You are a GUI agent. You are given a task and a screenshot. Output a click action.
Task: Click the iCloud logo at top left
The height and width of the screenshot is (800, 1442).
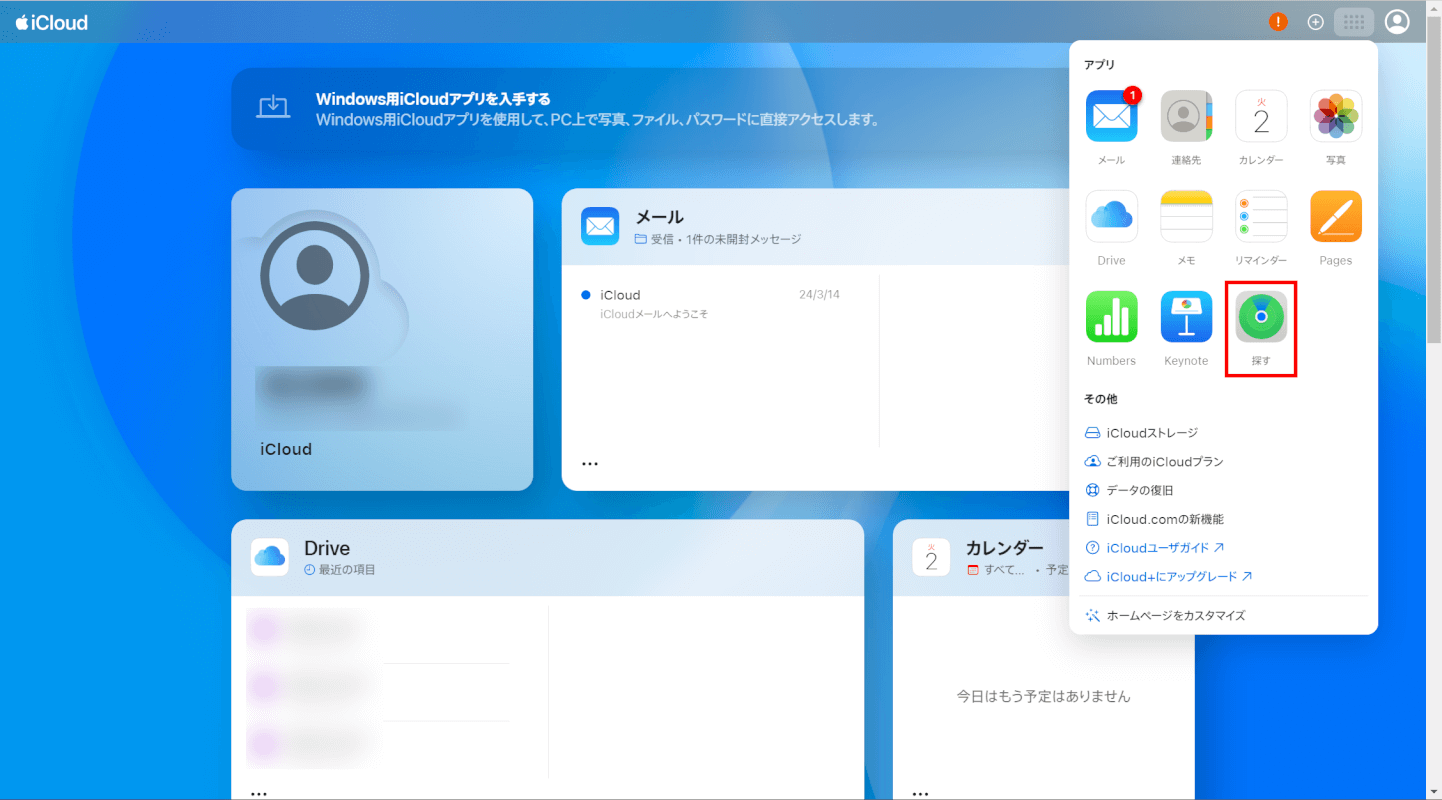click(52, 22)
